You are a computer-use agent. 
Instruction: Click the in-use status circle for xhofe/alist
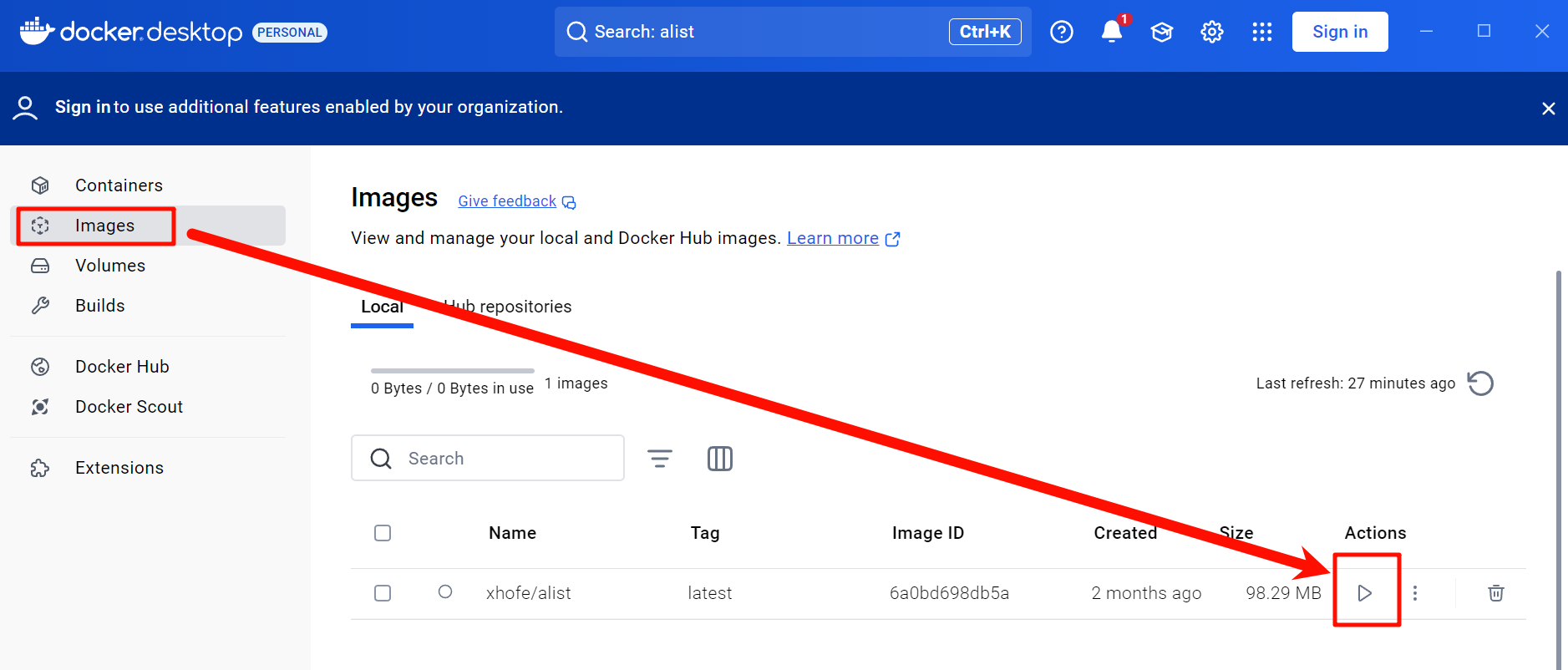445,591
